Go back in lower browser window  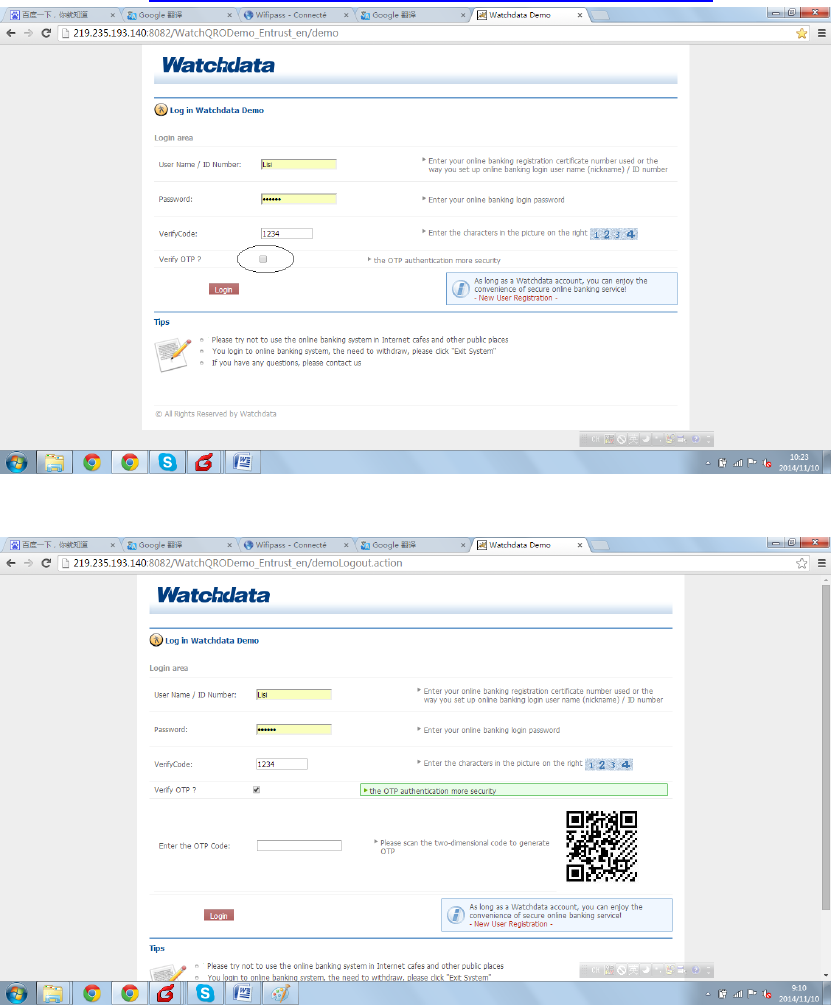click(x=11, y=563)
